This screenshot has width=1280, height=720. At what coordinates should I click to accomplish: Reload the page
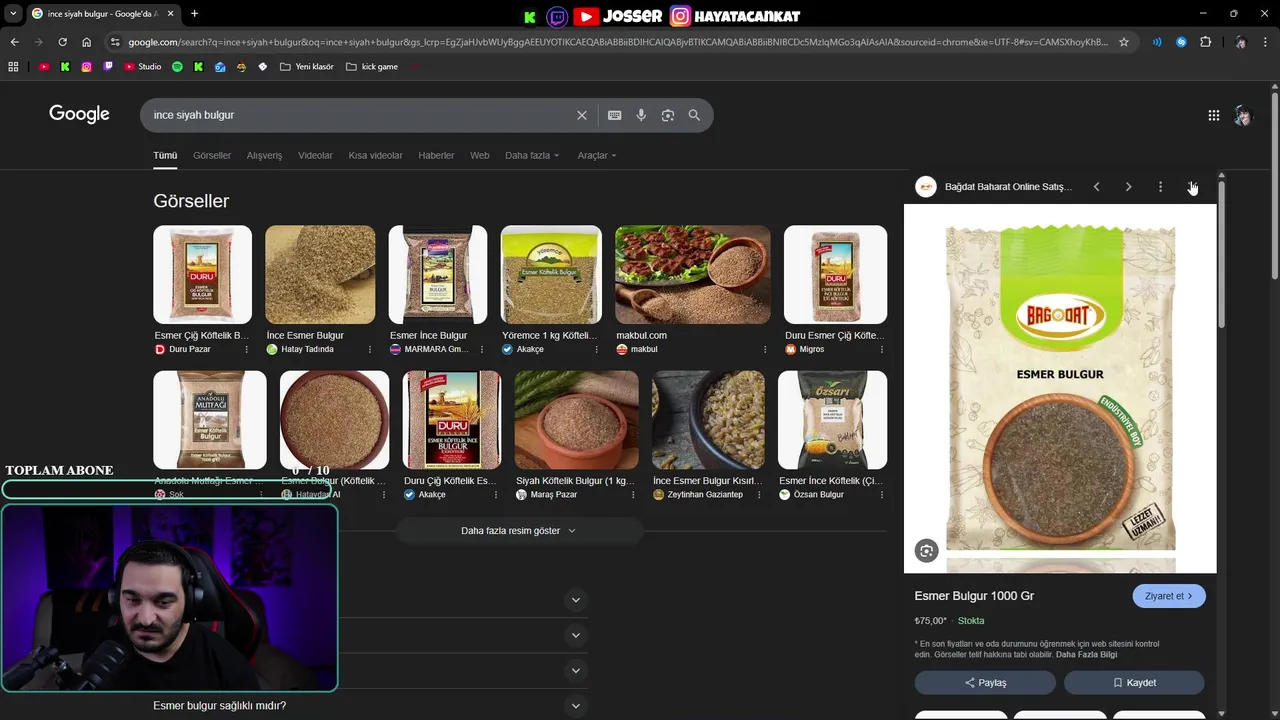pos(62,42)
